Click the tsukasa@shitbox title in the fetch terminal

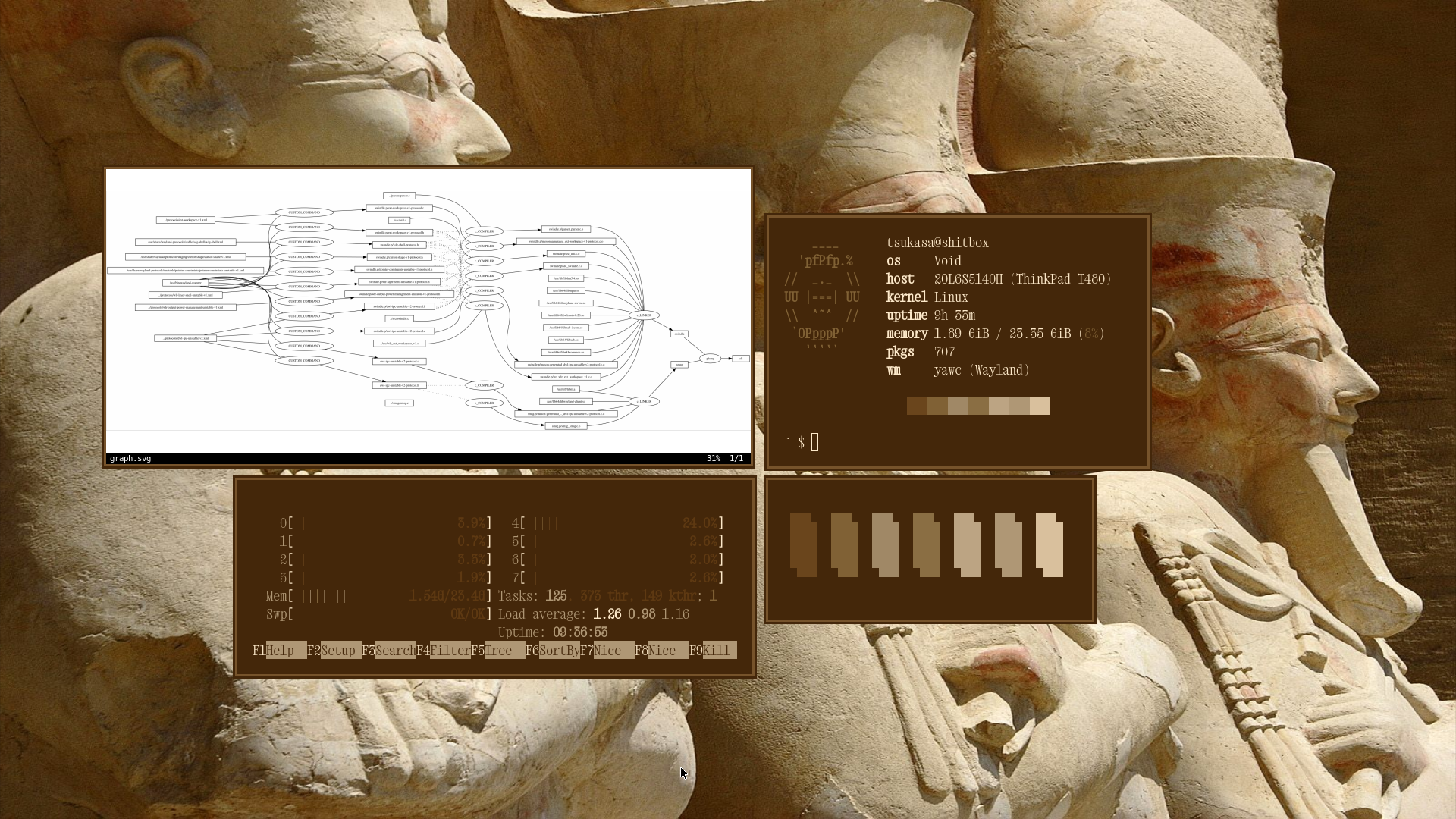tap(937, 243)
